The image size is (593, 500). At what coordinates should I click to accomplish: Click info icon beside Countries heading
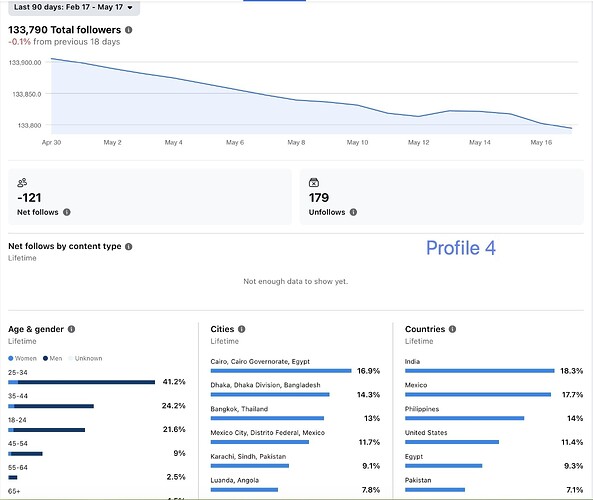pyautogui.click(x=452, y=329)
